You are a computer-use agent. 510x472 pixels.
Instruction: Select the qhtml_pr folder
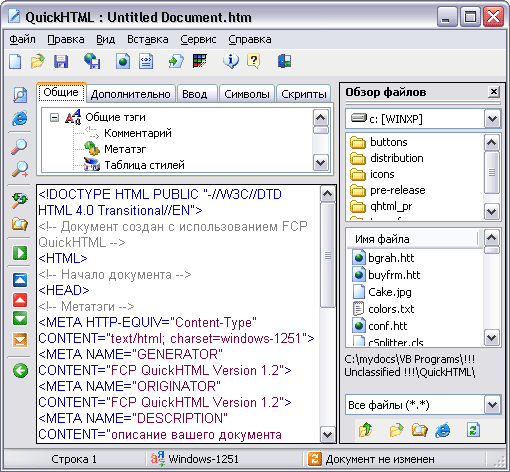pos(391,206)
